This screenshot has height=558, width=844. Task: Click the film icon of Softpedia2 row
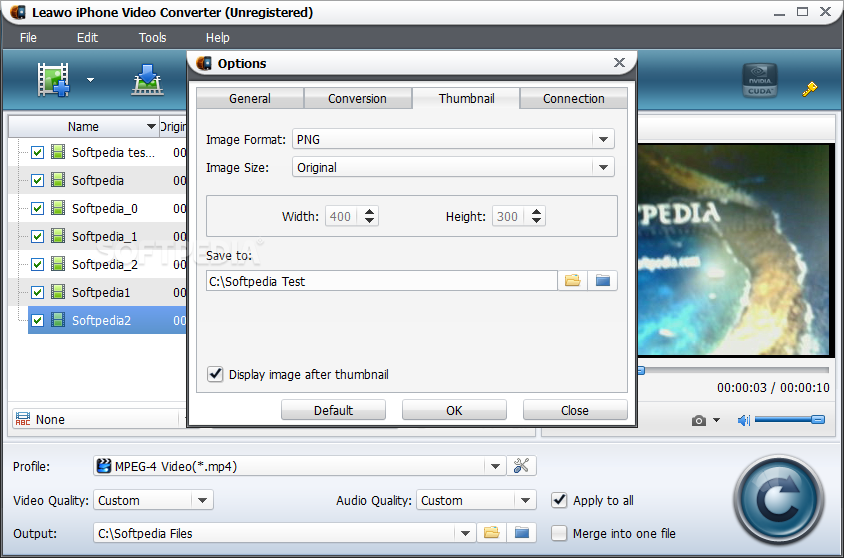pos(58,320)
